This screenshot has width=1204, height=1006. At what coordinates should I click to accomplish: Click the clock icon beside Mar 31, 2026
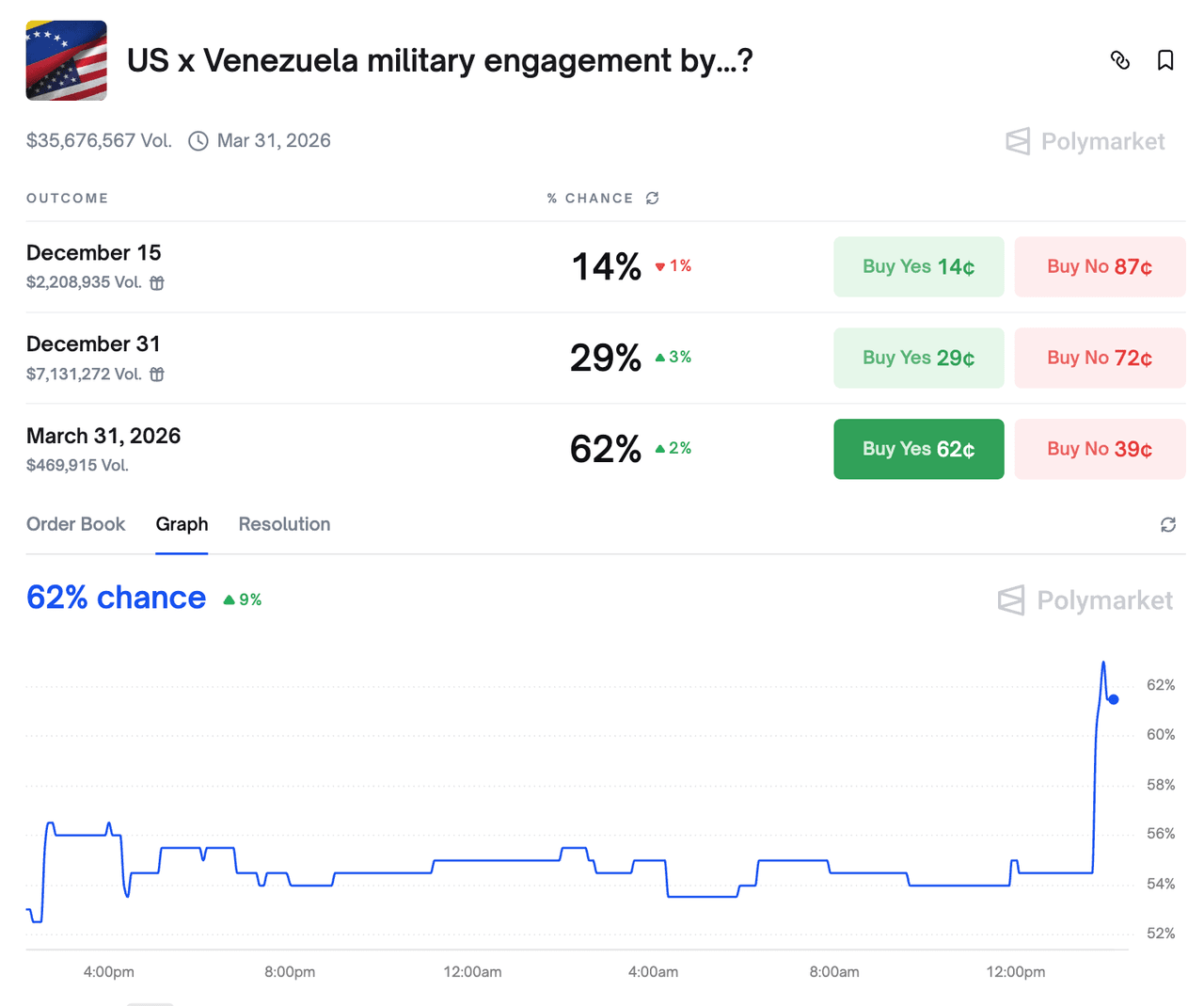coord(198,141)
